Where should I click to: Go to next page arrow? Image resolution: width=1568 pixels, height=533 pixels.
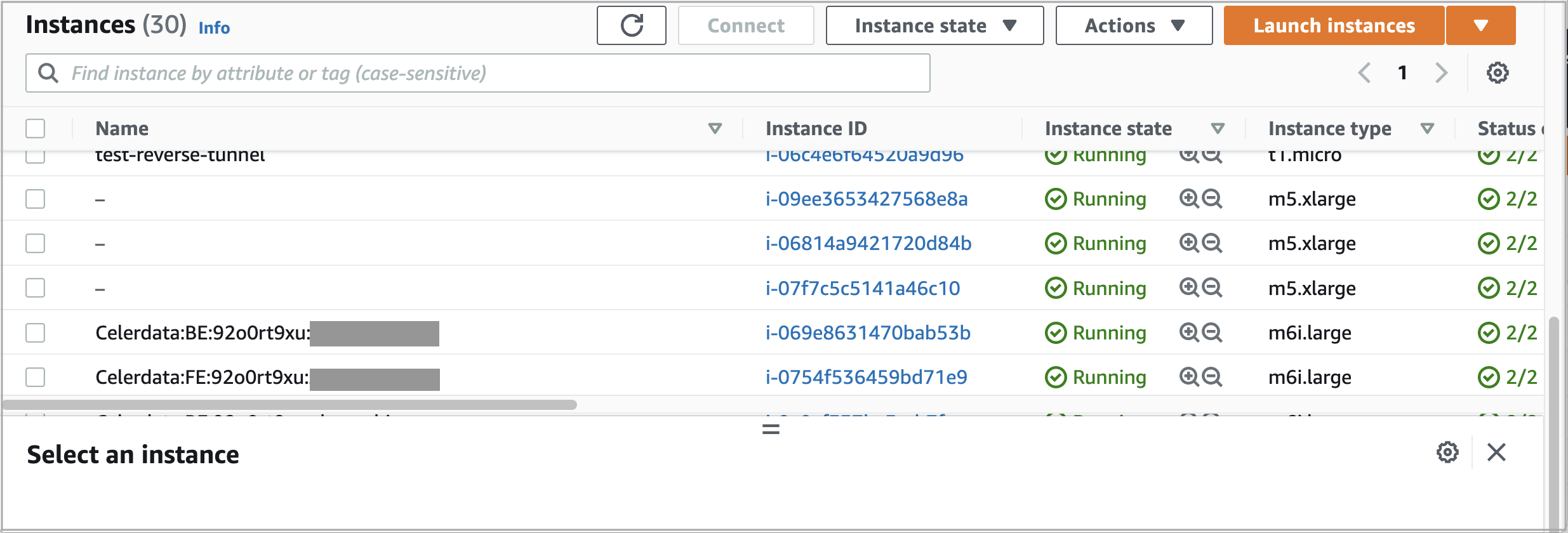pos(1441,73)
